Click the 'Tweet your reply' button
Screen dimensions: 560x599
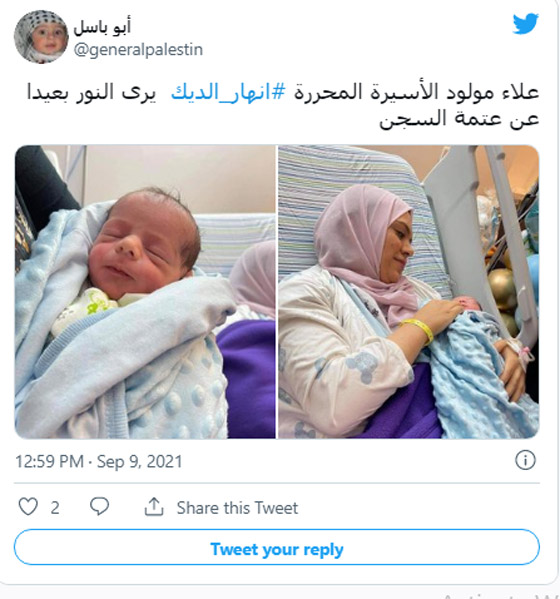(277, 547)
